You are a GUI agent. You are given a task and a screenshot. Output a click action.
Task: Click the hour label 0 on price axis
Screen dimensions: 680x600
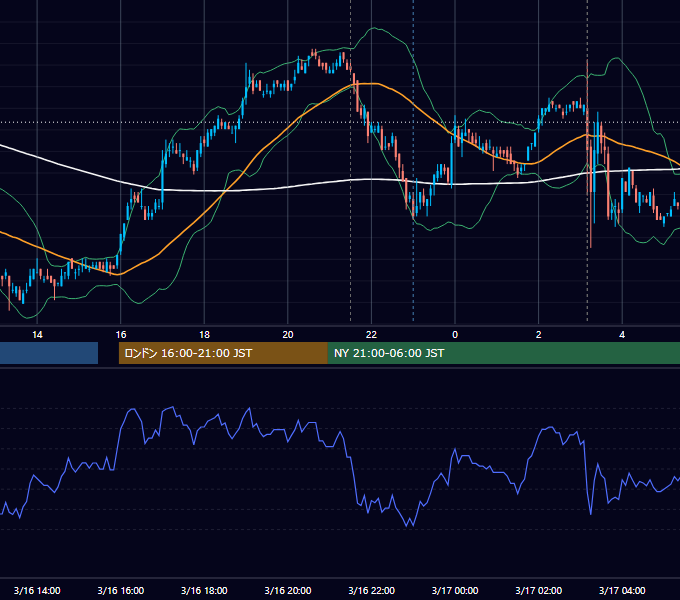pos(455,335)
